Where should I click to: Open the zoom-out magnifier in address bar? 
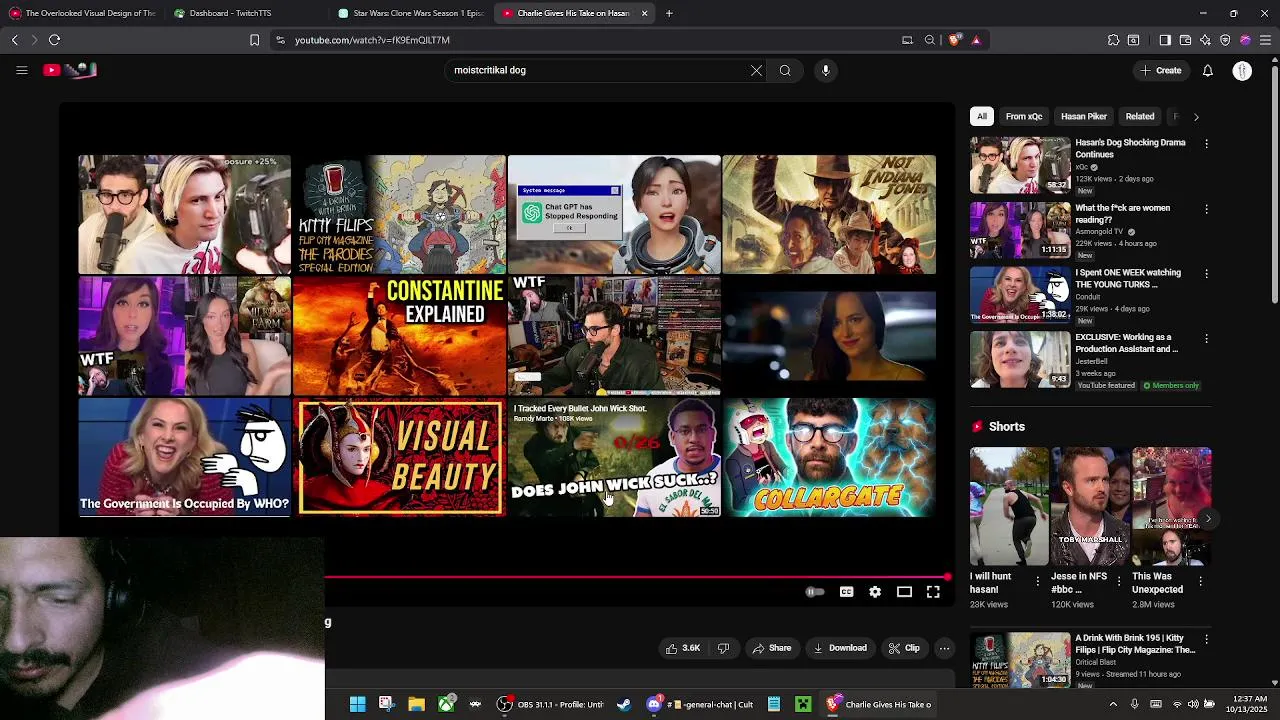[930, 40]
